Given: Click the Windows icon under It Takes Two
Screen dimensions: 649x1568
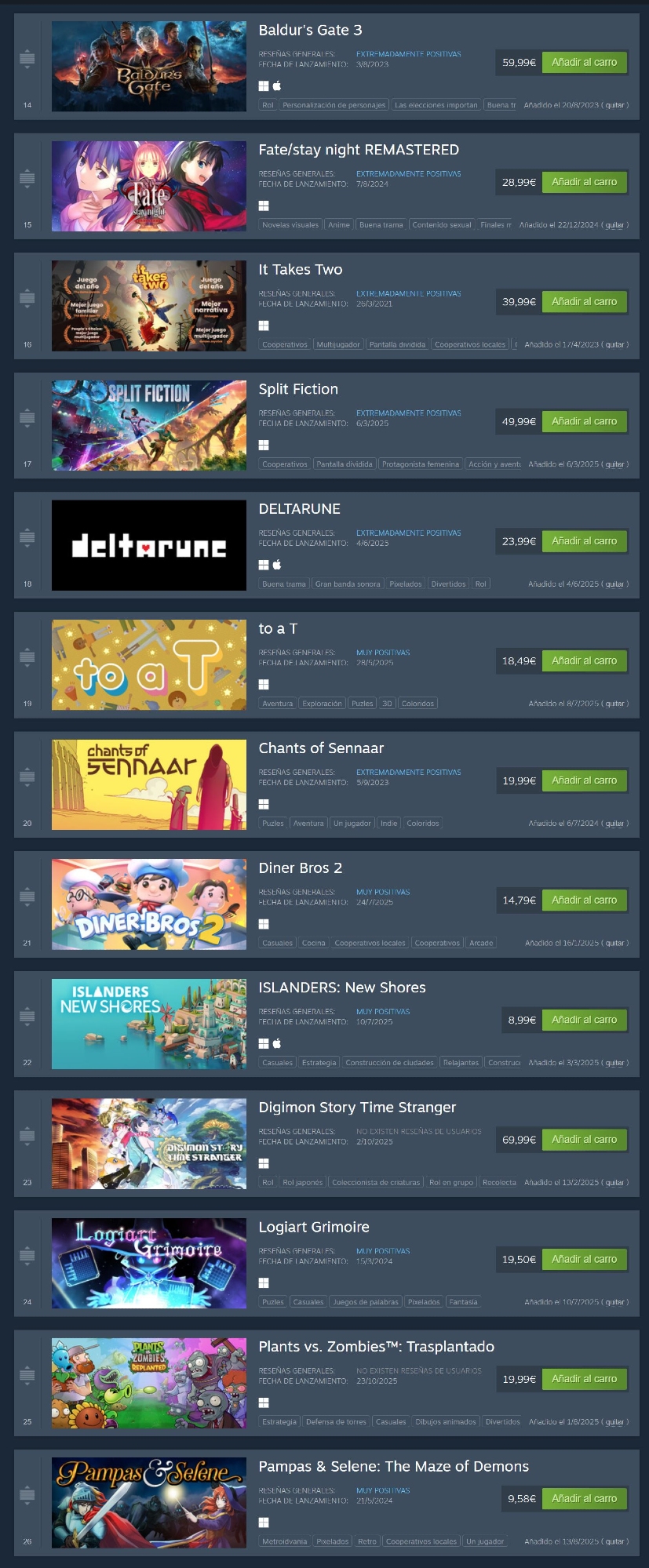Looking at the screenshot, I should [x=264, y=326].
